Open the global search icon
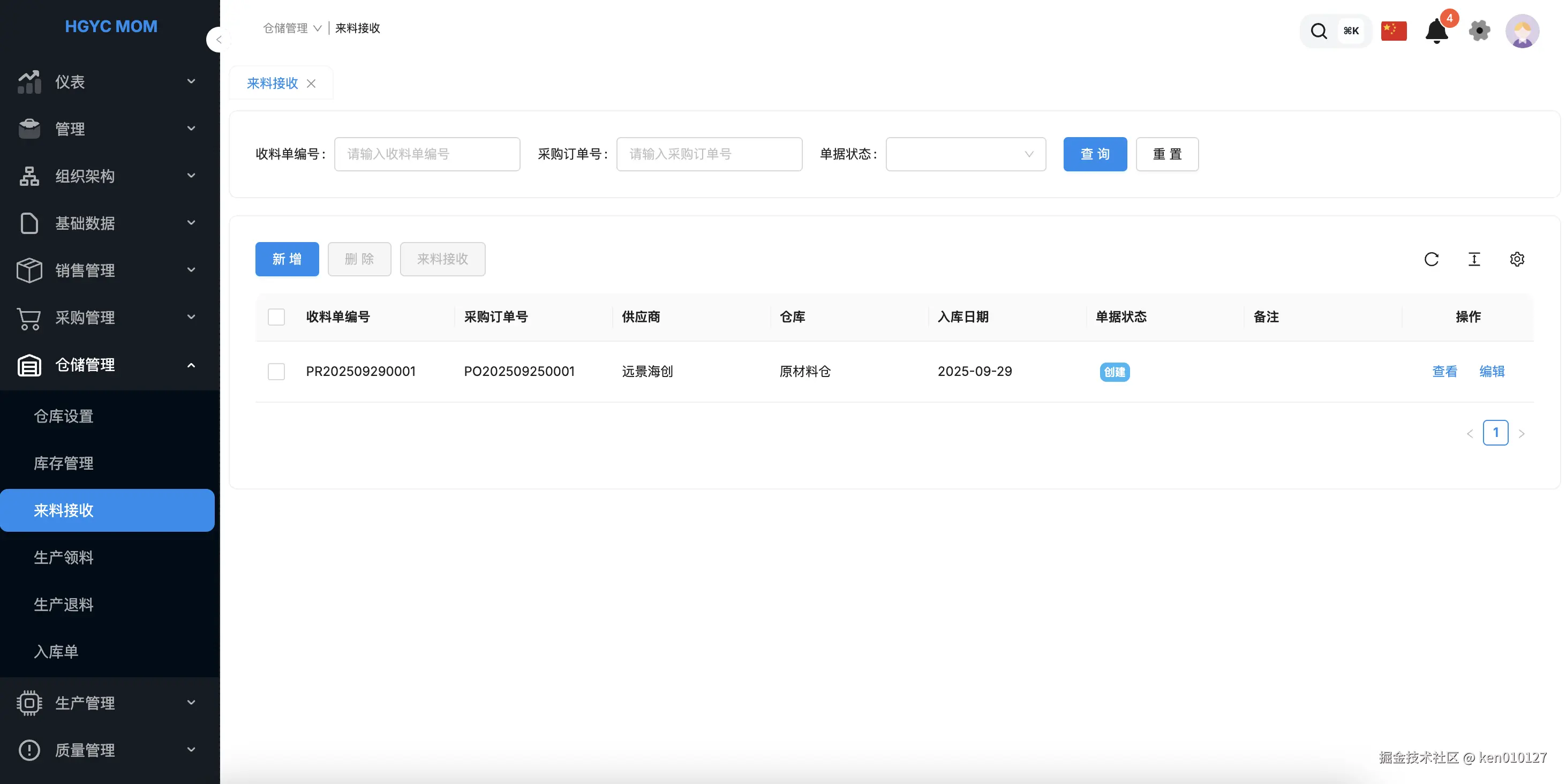 point(1319,31)
